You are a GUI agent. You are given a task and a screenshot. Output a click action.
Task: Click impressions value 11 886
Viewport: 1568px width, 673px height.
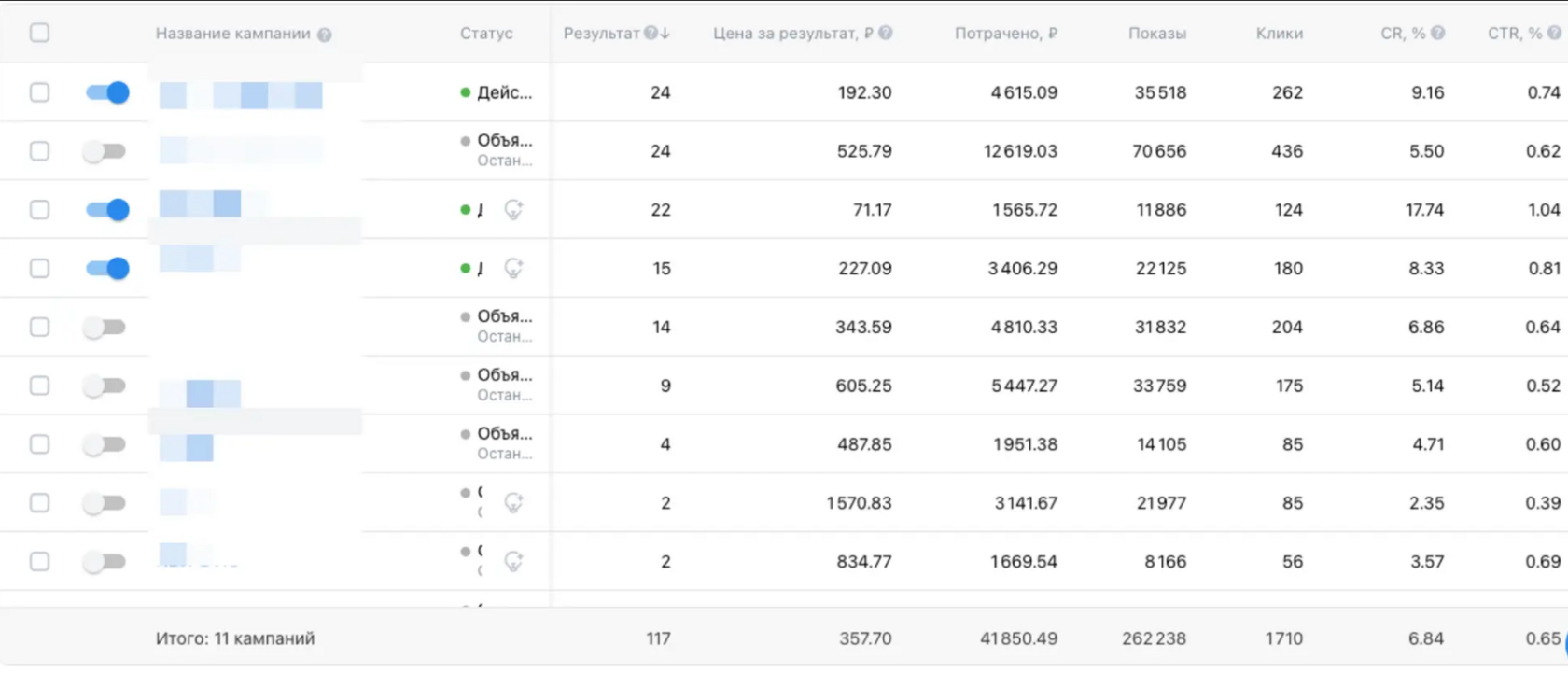coord(1161,210)
